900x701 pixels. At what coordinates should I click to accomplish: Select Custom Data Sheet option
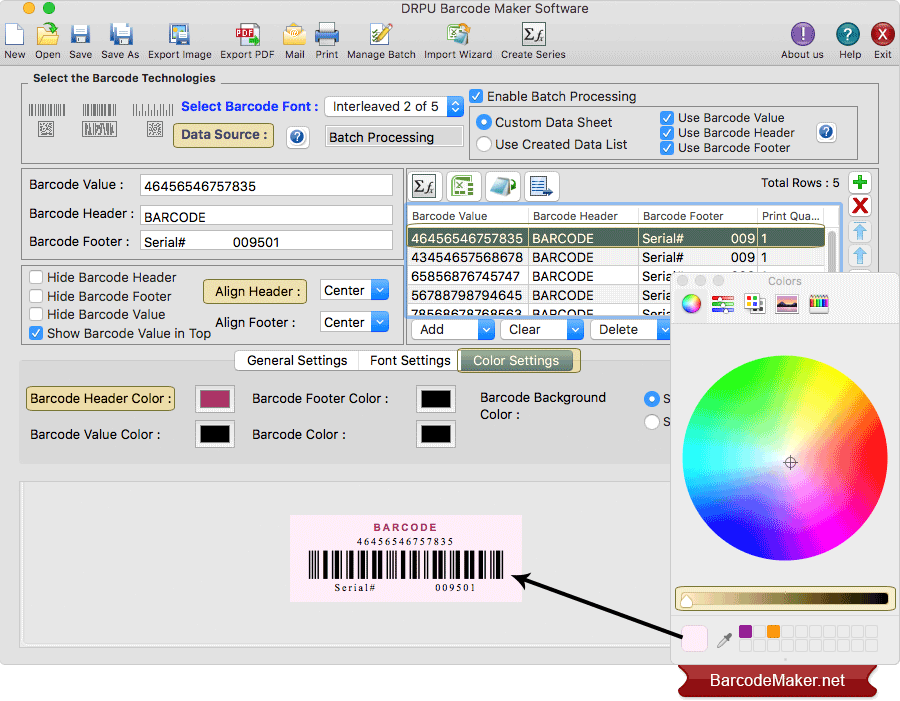click(484, 122)
